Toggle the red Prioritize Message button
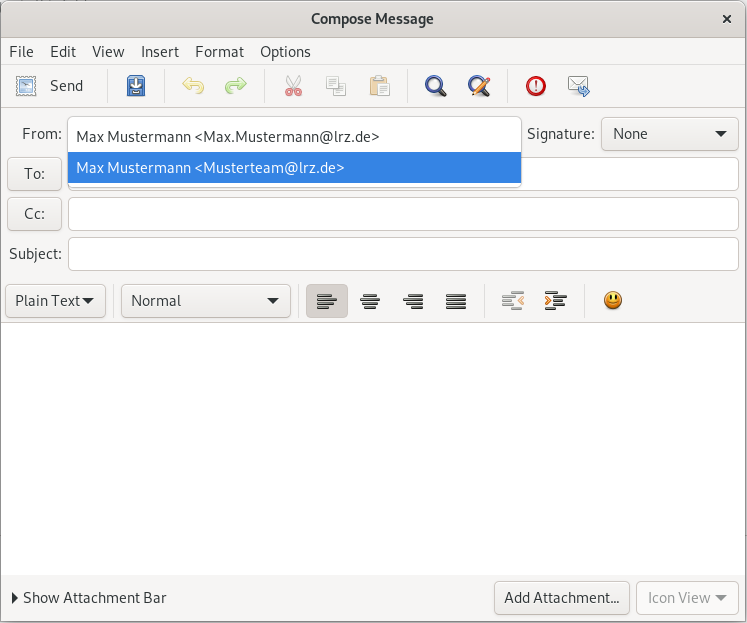Image resolution: width=747 pixels, height=623 pixels. coord(536,86)
